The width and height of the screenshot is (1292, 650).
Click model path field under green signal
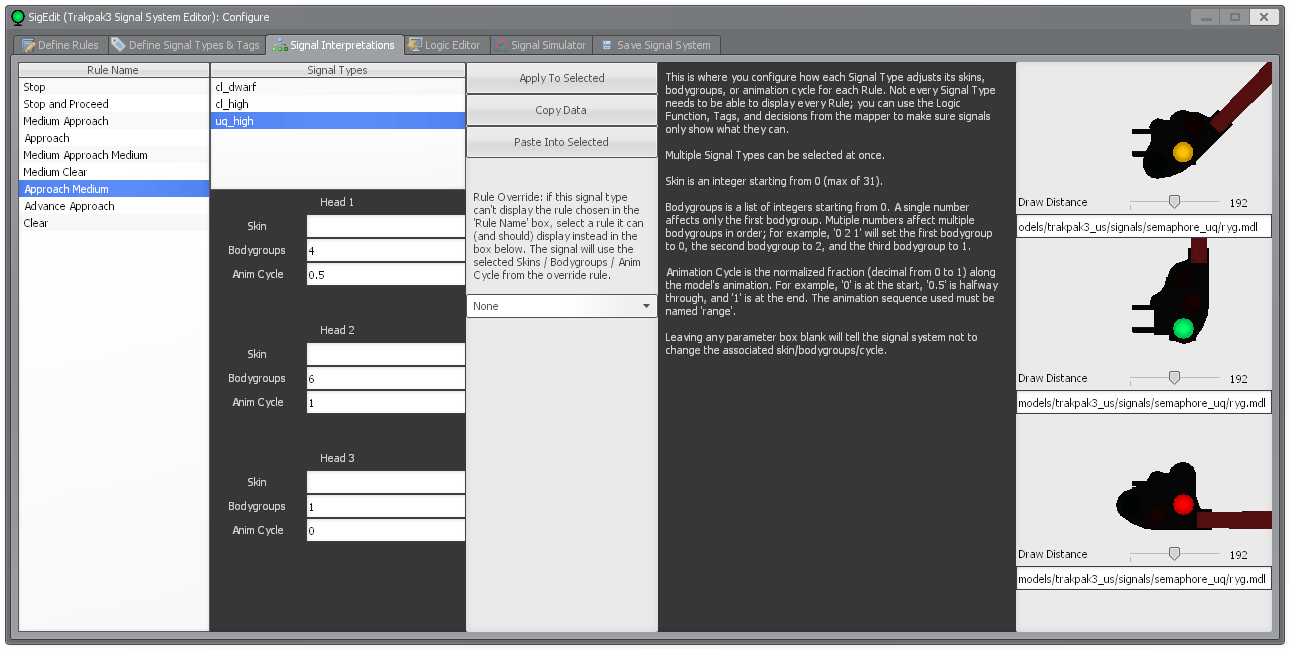tap(1144, 403)
